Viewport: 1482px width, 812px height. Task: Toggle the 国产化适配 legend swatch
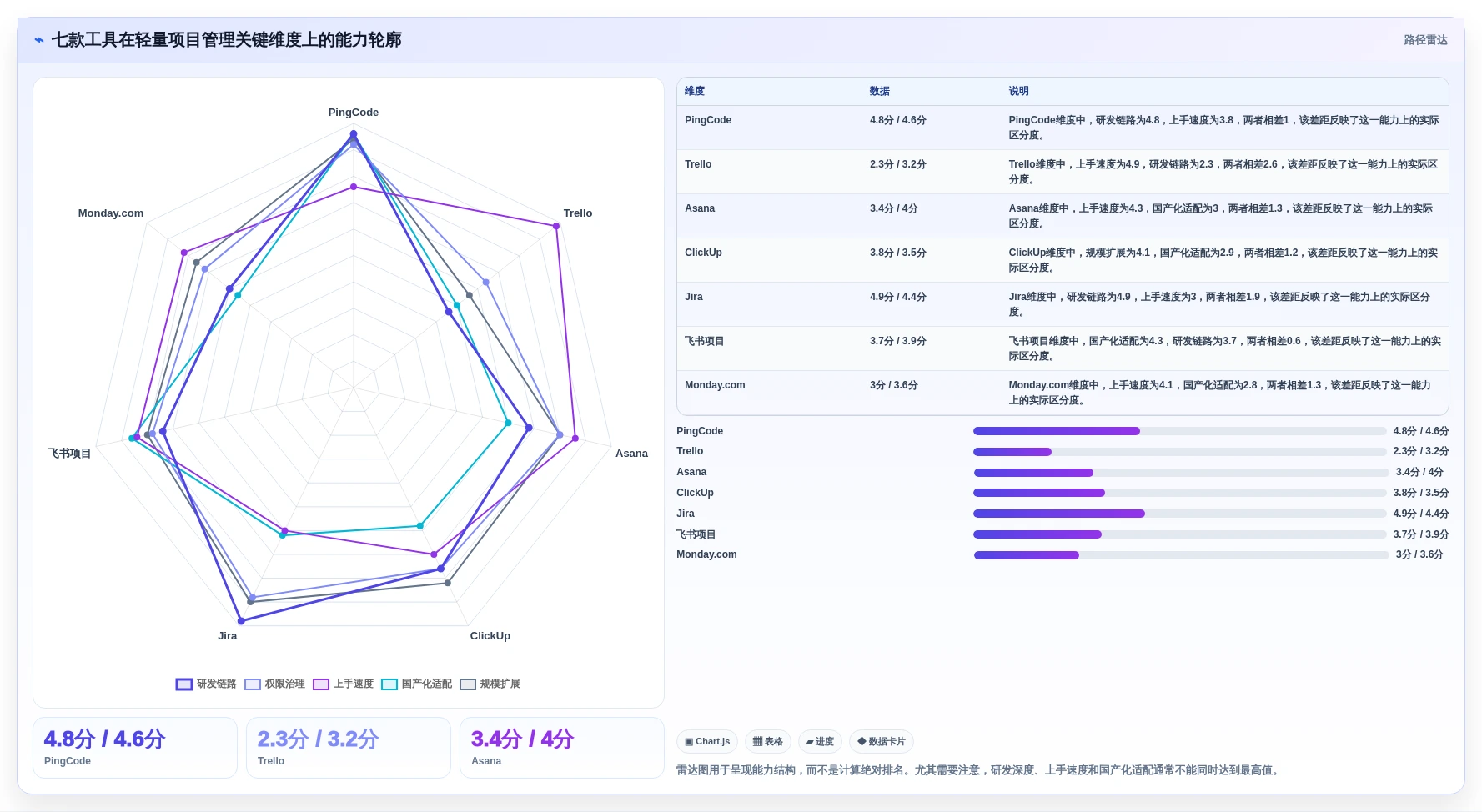[389, 684]
